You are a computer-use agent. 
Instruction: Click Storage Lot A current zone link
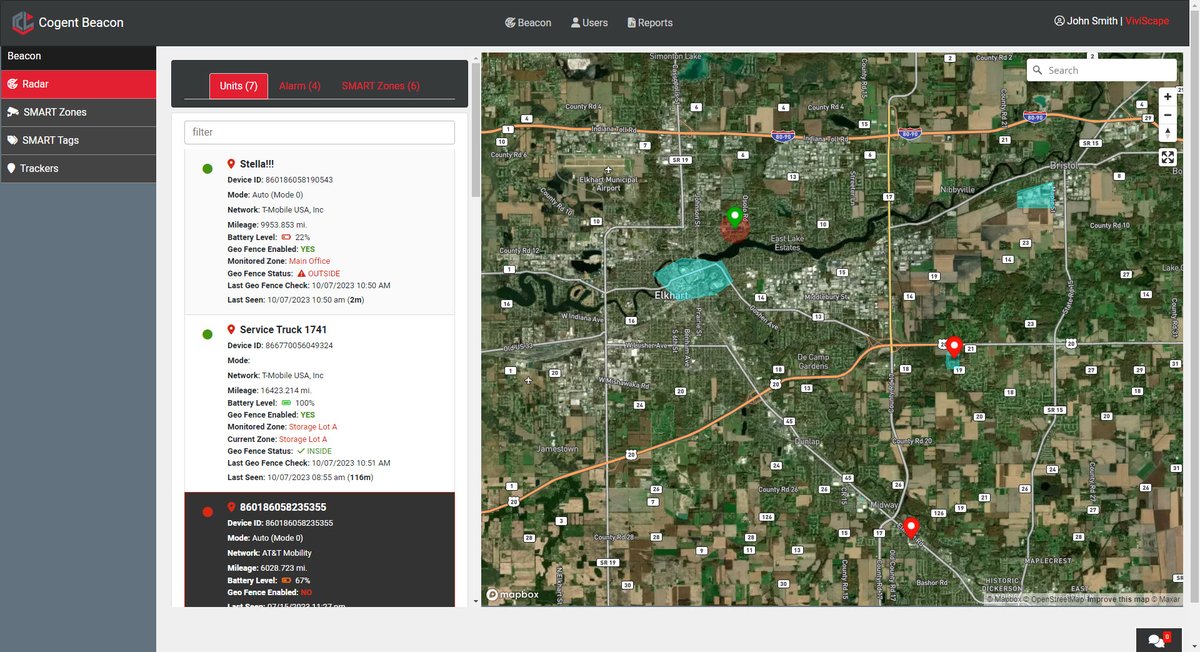tap(303, 439)
